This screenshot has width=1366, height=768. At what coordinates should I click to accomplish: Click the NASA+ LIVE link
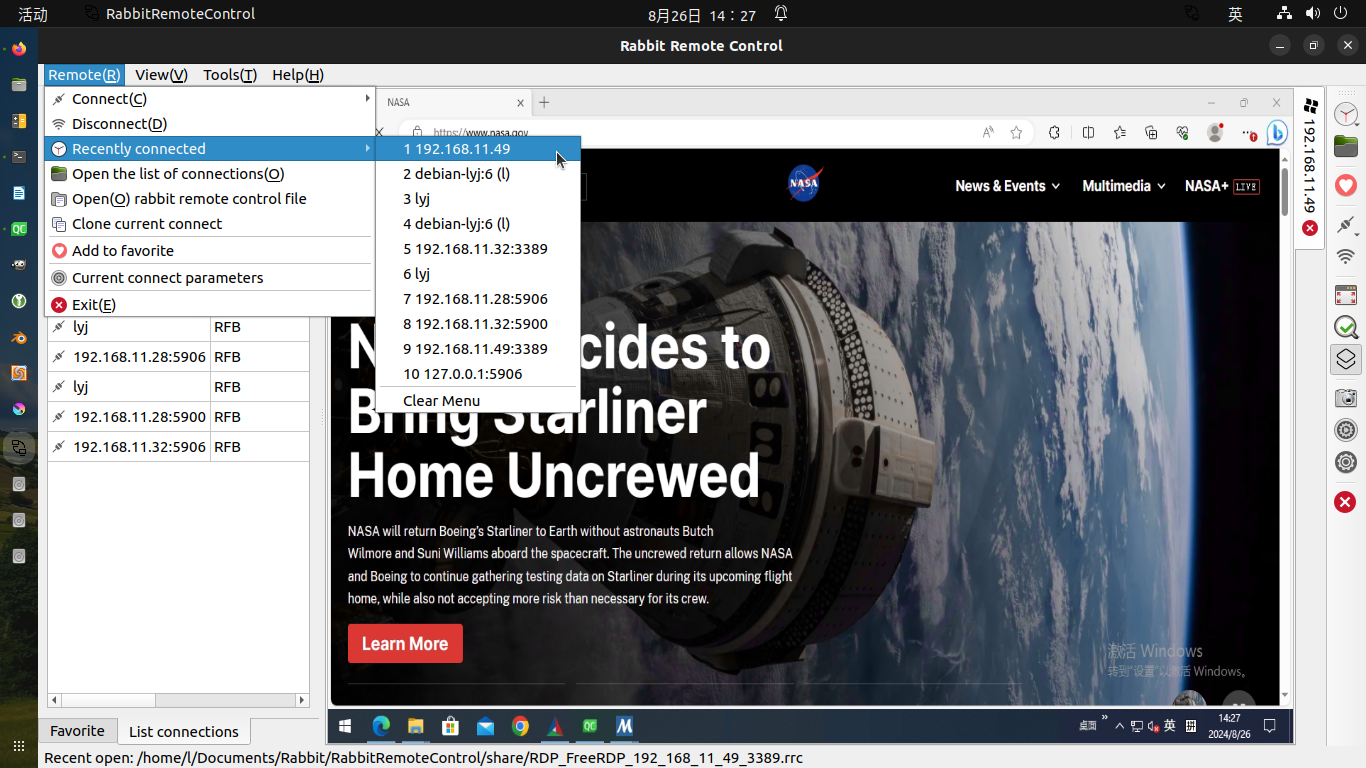[x=1221, y=186]
